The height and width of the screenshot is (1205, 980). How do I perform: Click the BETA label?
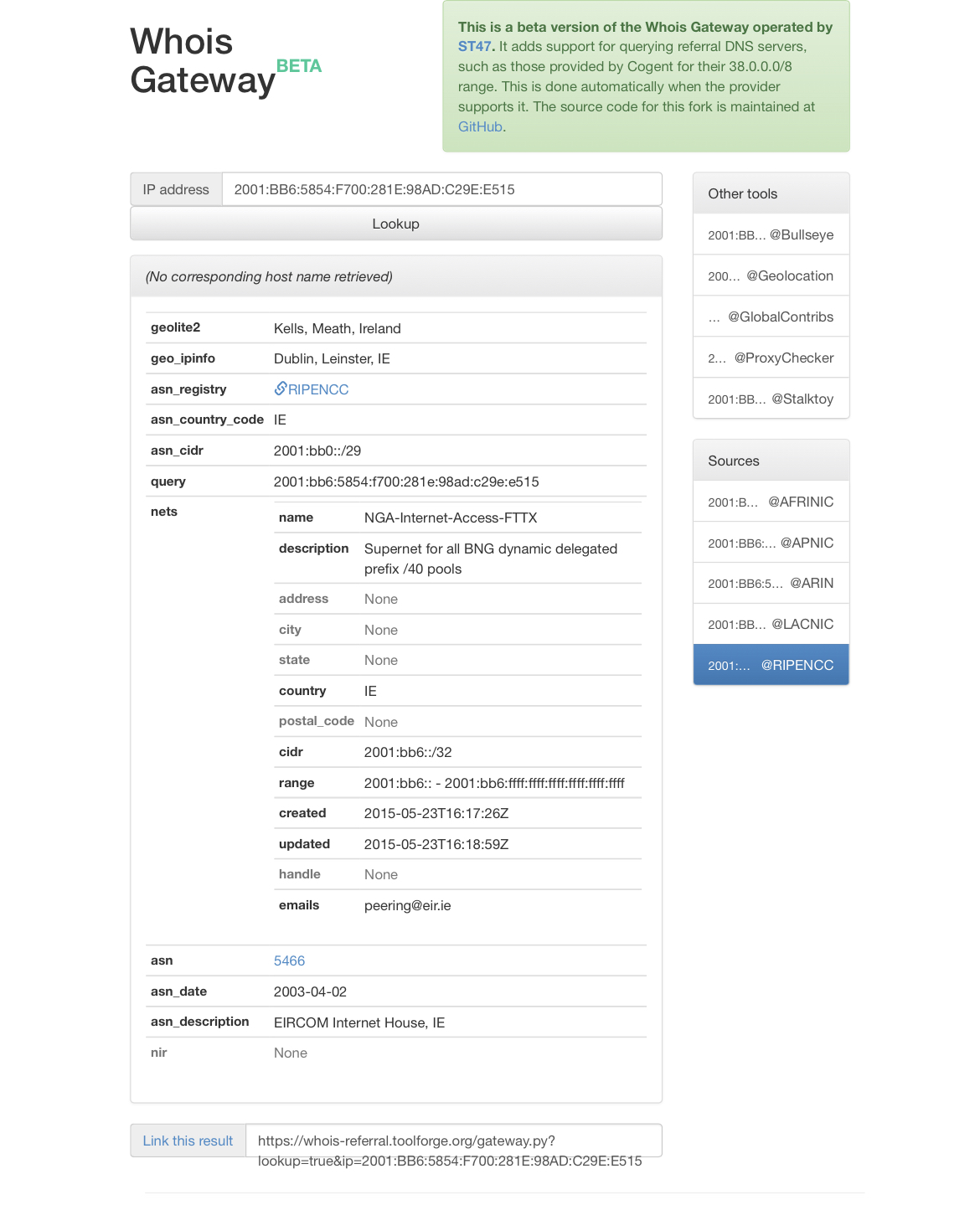(299, 66)
